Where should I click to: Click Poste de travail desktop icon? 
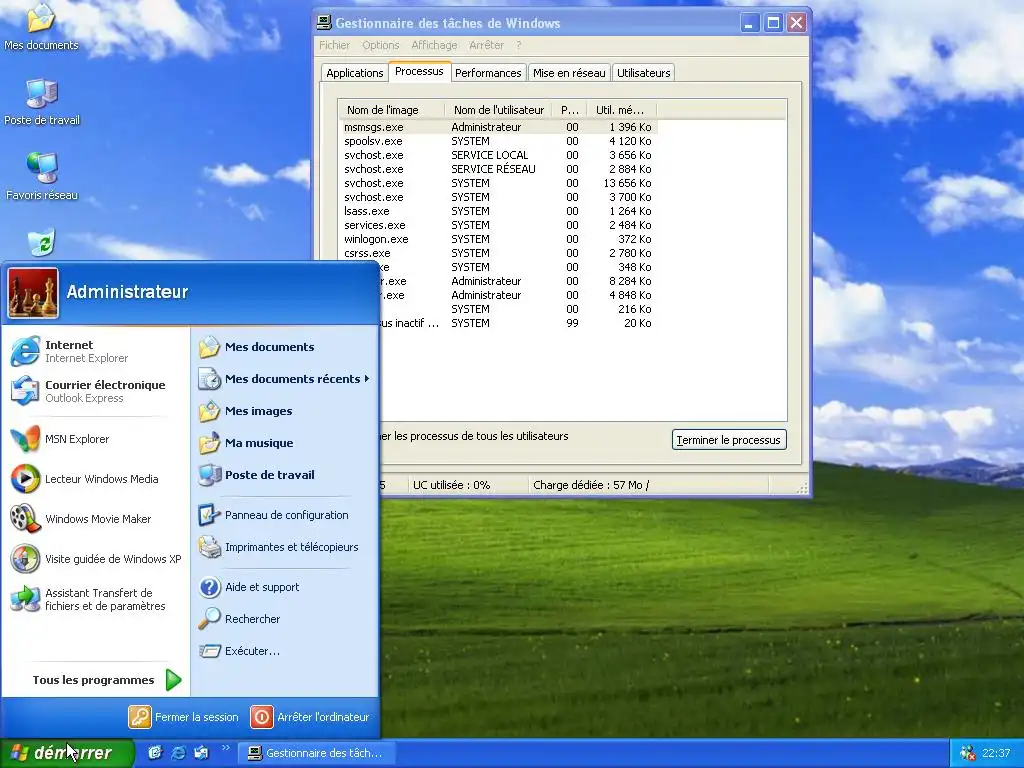[41, 103]
